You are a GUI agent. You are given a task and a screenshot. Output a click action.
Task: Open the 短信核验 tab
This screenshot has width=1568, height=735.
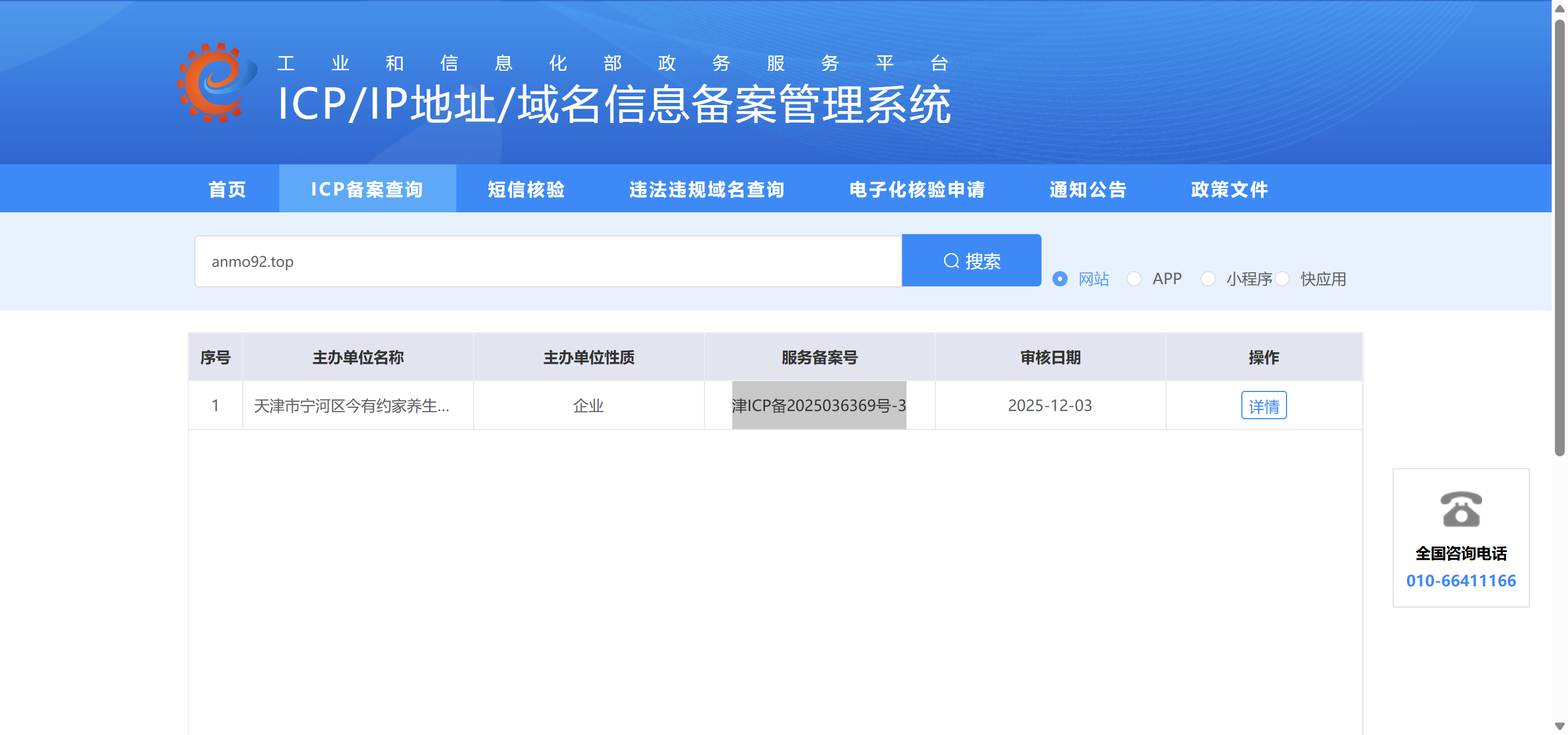pos(526,189)
